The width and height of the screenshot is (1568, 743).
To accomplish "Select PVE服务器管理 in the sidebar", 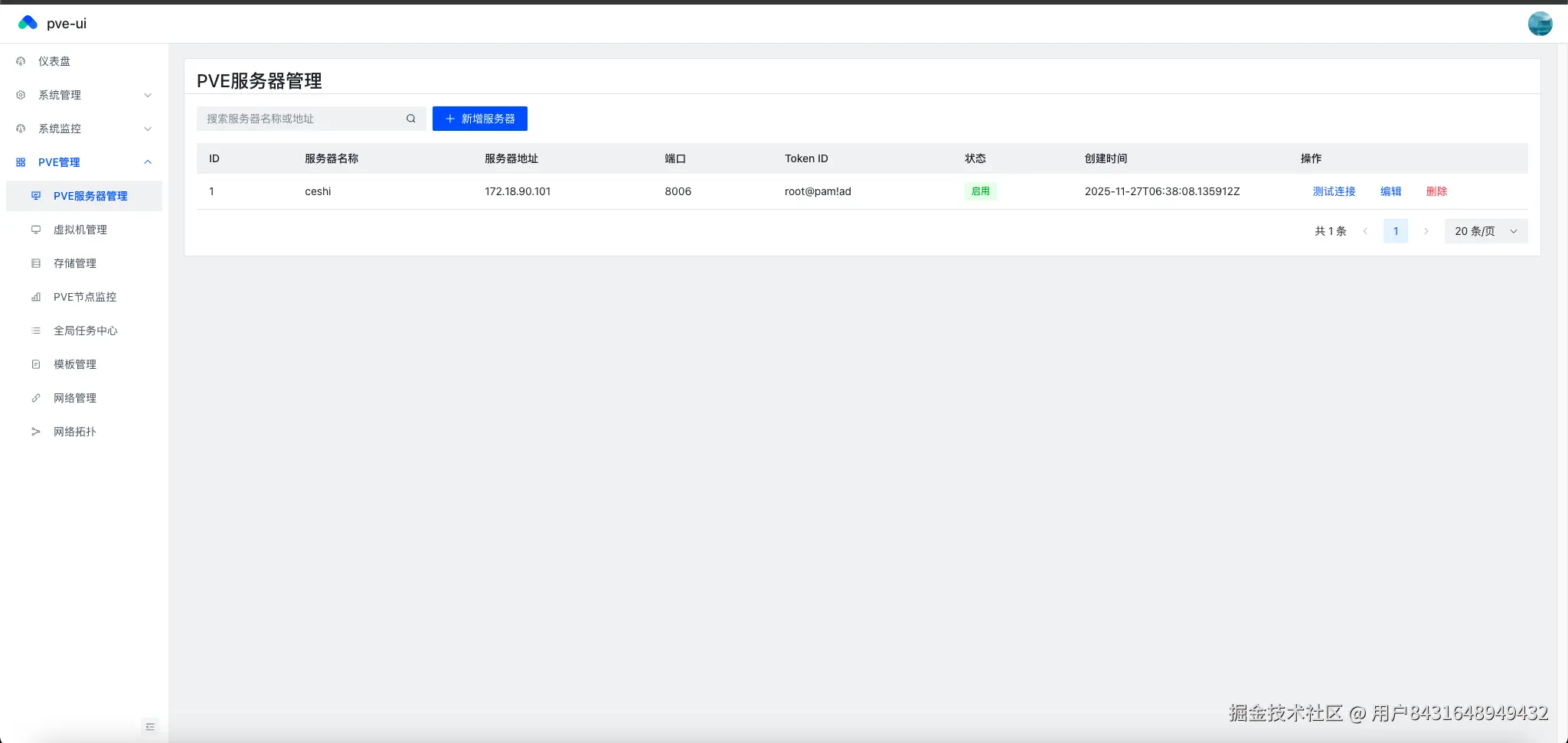I will click(x=84, y=196).
